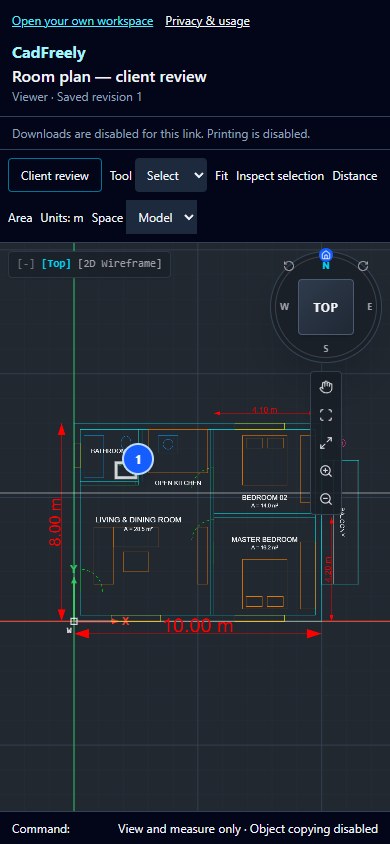Screen dimensions: 390x844
Task: Click the Units: m setting
Action: (62, 218)
